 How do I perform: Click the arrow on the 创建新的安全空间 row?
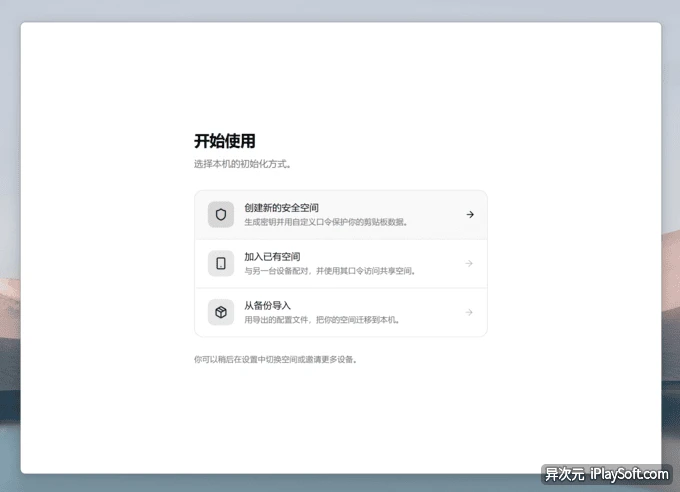tap(470, 214)
